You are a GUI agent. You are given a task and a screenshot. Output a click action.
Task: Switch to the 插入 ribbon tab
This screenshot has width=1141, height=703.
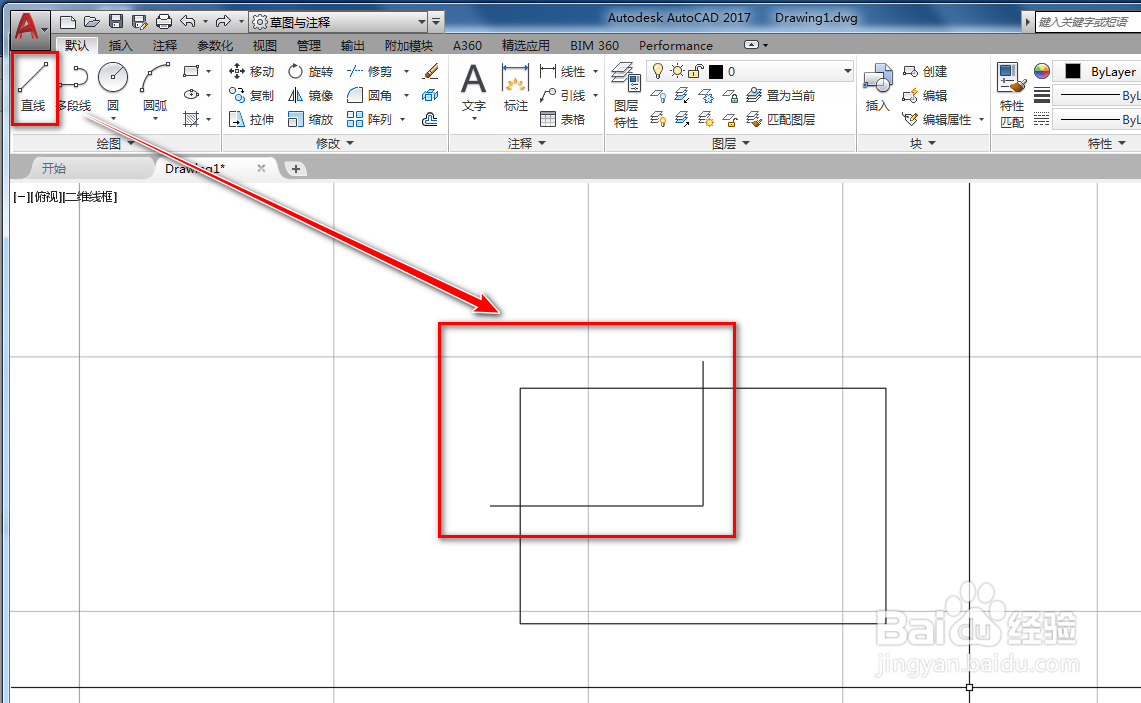pyautogui.click(x=121, y=45)
